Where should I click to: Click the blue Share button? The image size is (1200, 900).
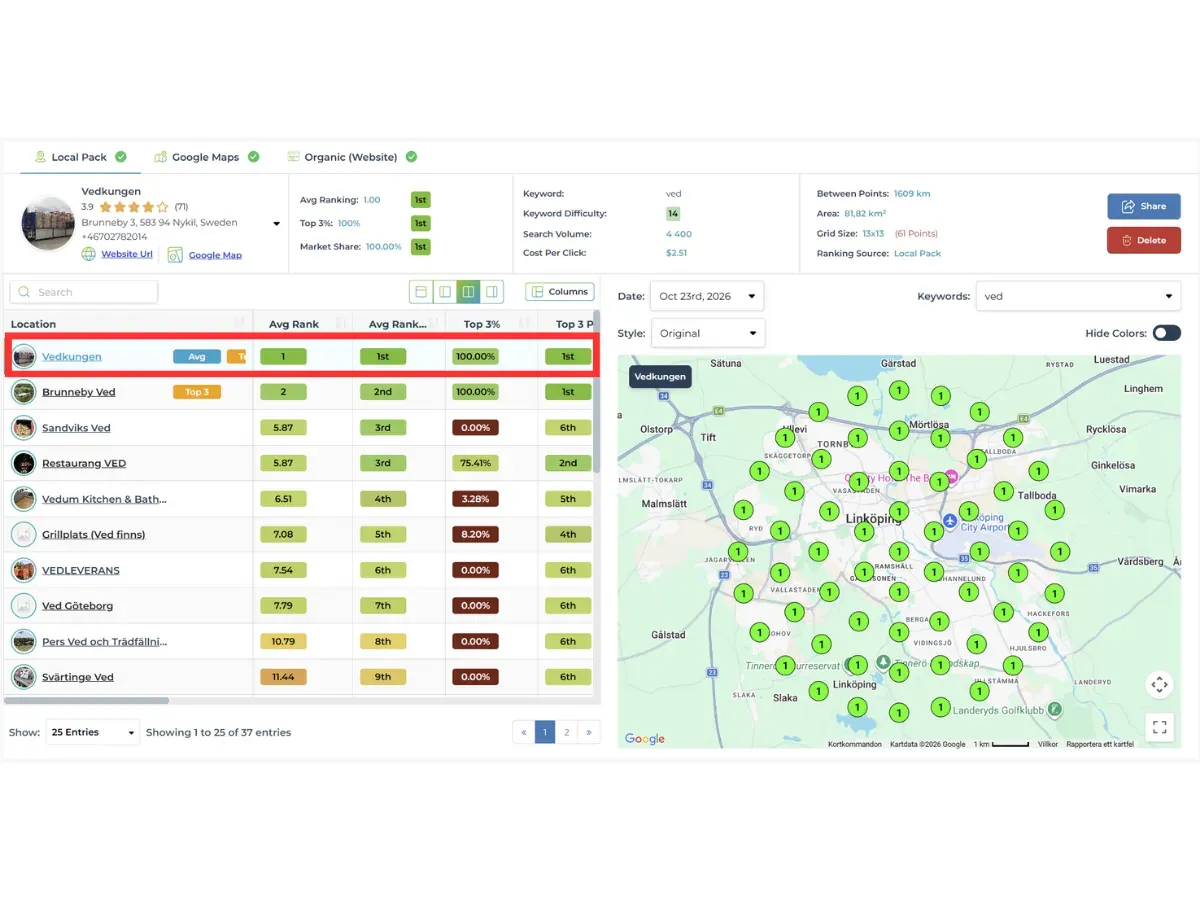(1144, 206)
